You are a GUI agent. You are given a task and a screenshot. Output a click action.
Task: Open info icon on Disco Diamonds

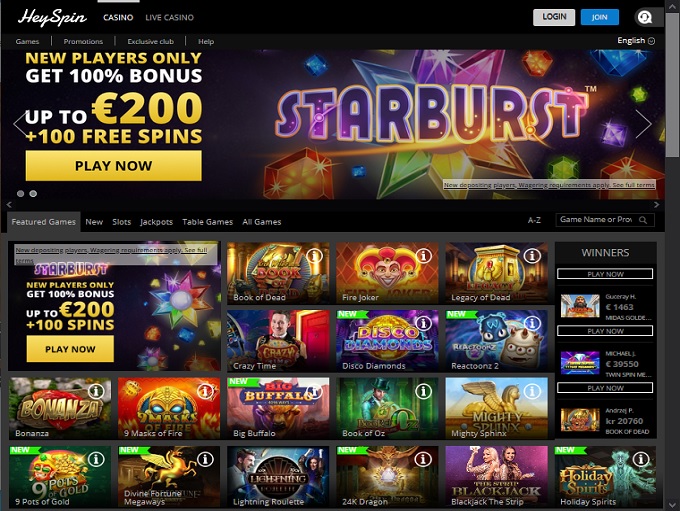click(x=424, y=323)
